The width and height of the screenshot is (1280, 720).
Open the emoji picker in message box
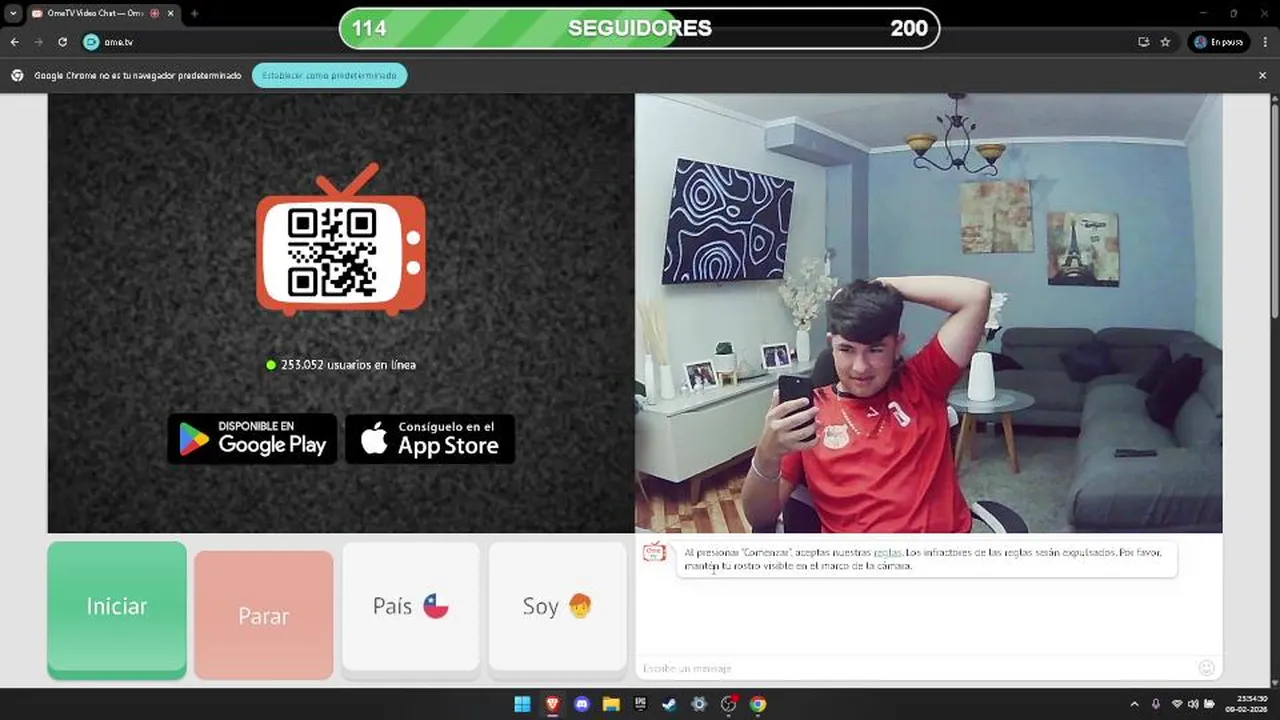point(1207,668)
